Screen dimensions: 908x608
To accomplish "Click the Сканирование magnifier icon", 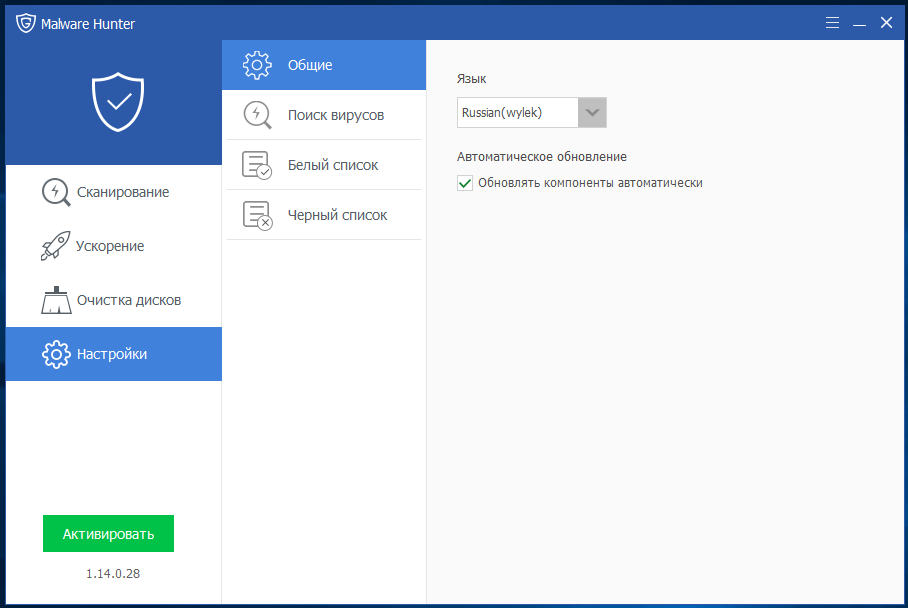I will tap(56, 192).
